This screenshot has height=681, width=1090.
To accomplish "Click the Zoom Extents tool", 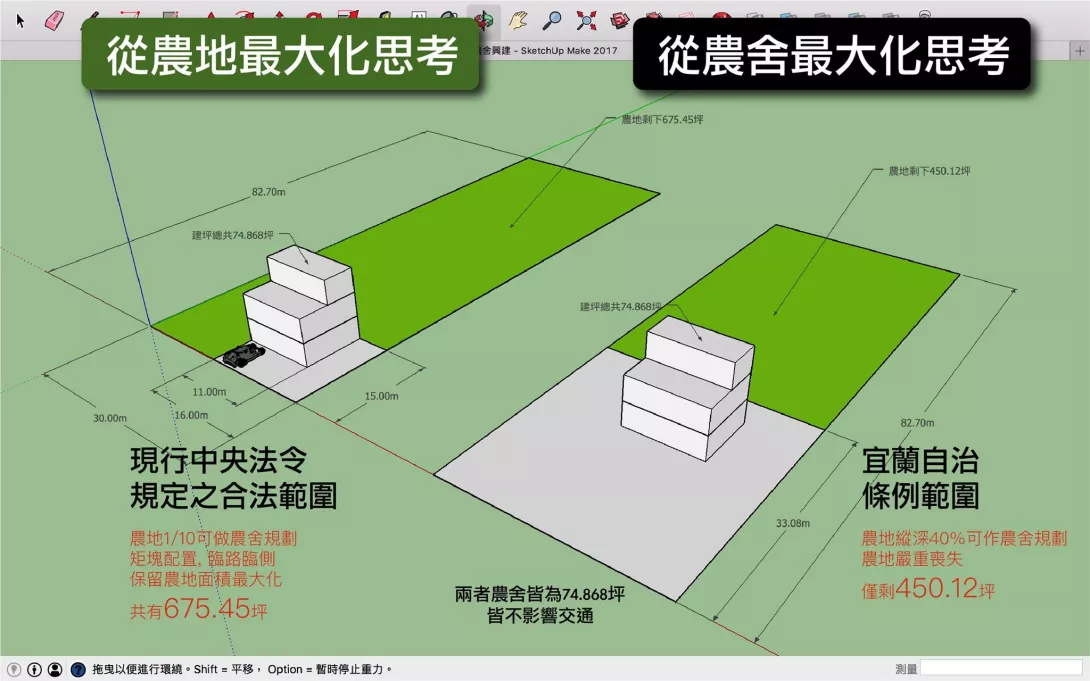I will coord(586,20).
